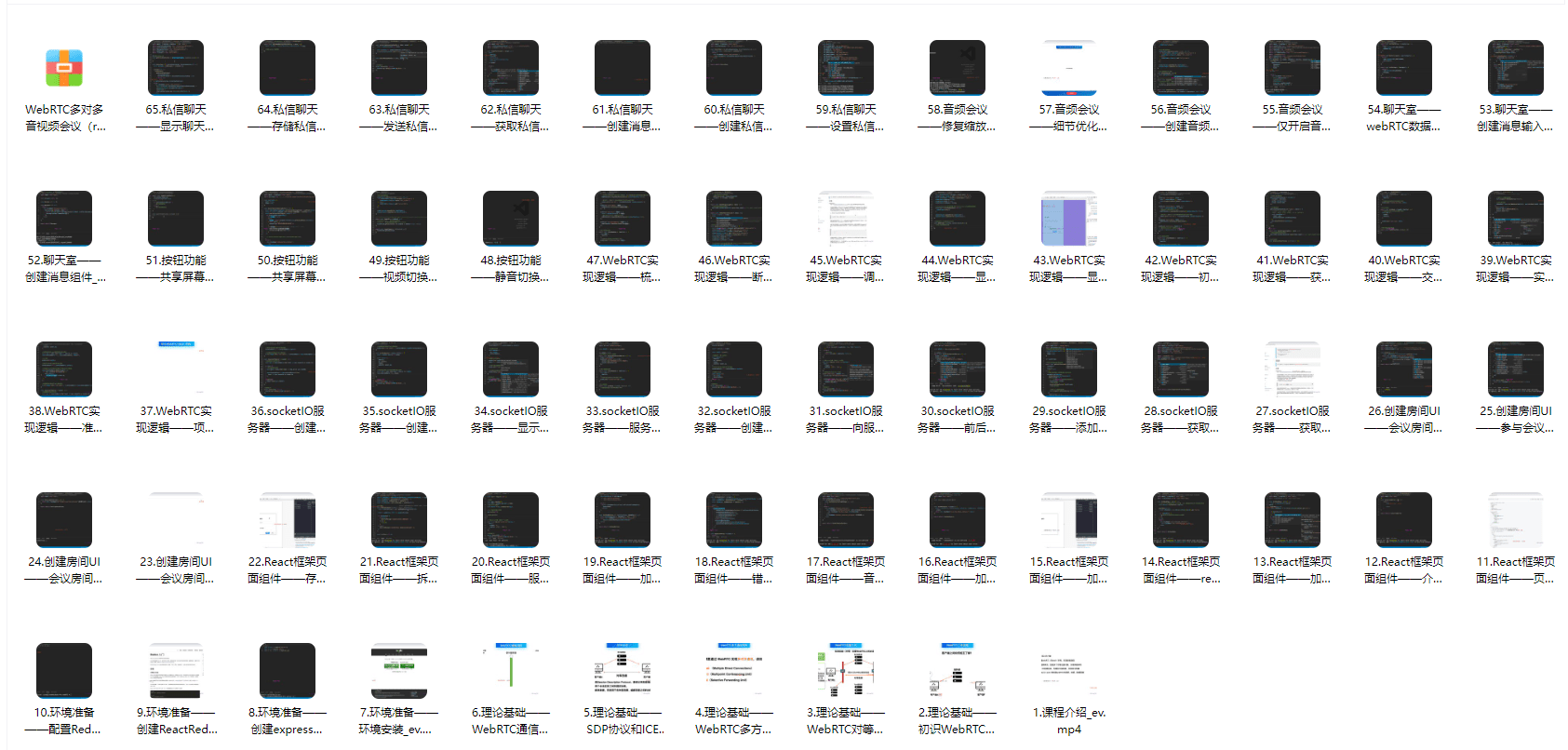Image resolution: width=1568 pixels, height=750 pixels.
Task: Select the 6.理论基础 WebRTC通信 video thumbnail
Action: pos(510,671)
